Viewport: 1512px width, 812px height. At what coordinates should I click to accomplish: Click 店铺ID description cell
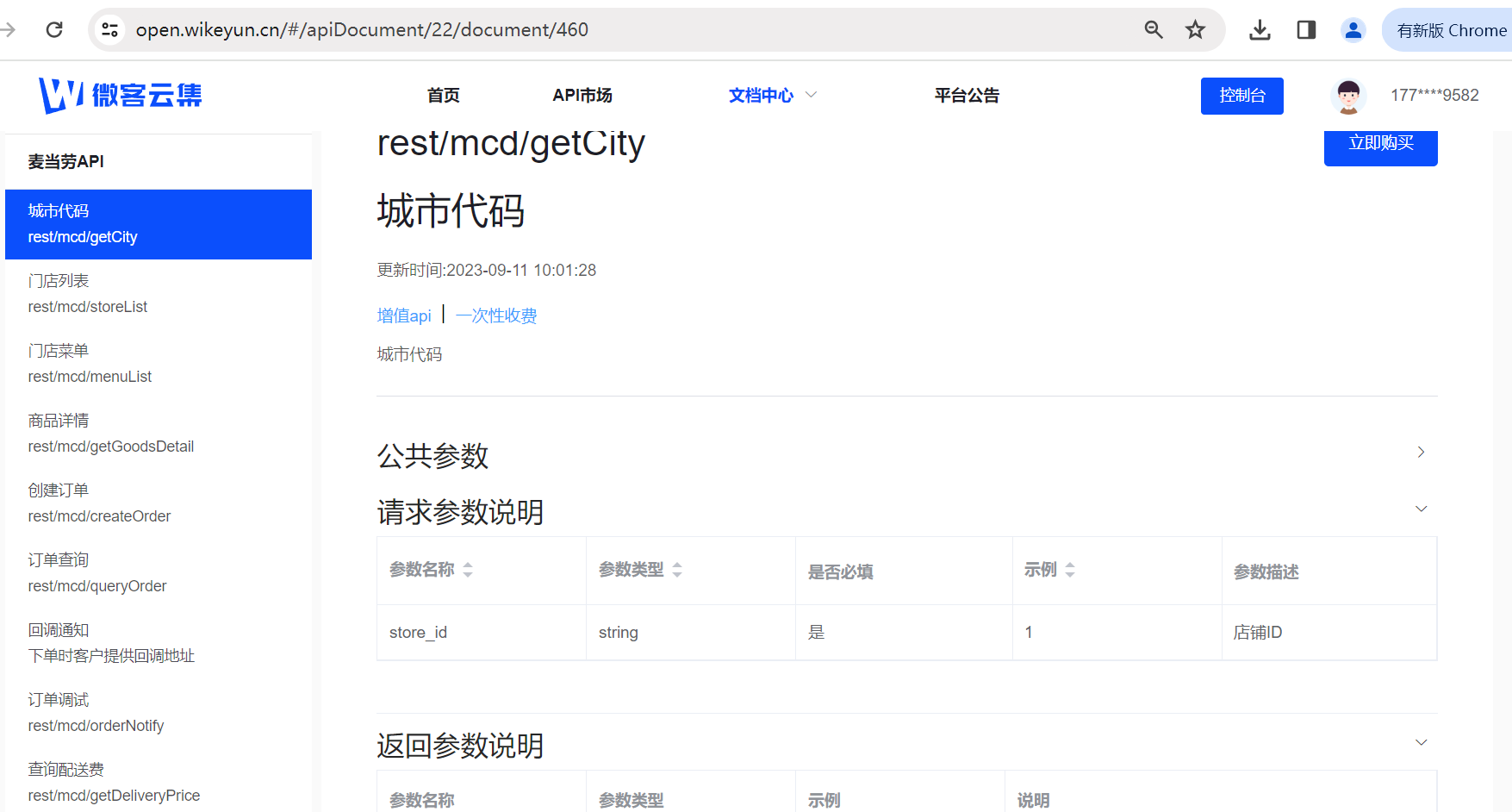[1329, 633]
